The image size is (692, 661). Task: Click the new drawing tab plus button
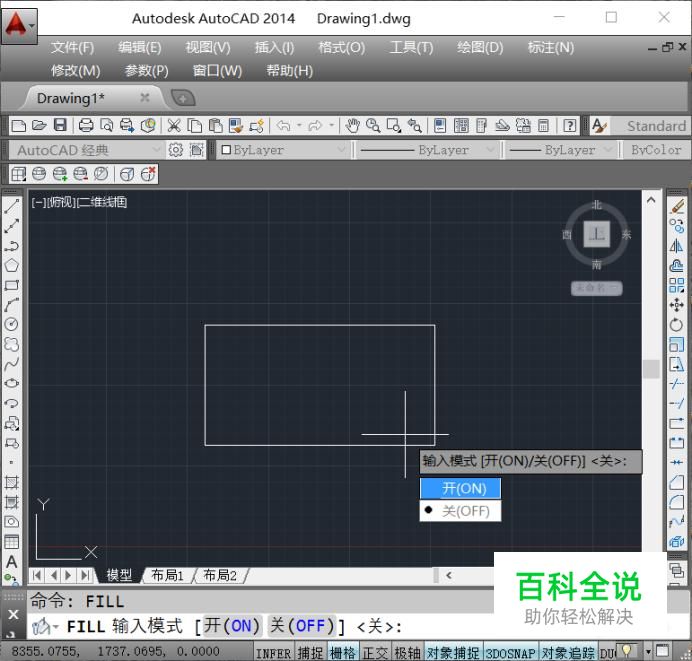[183, 98]
